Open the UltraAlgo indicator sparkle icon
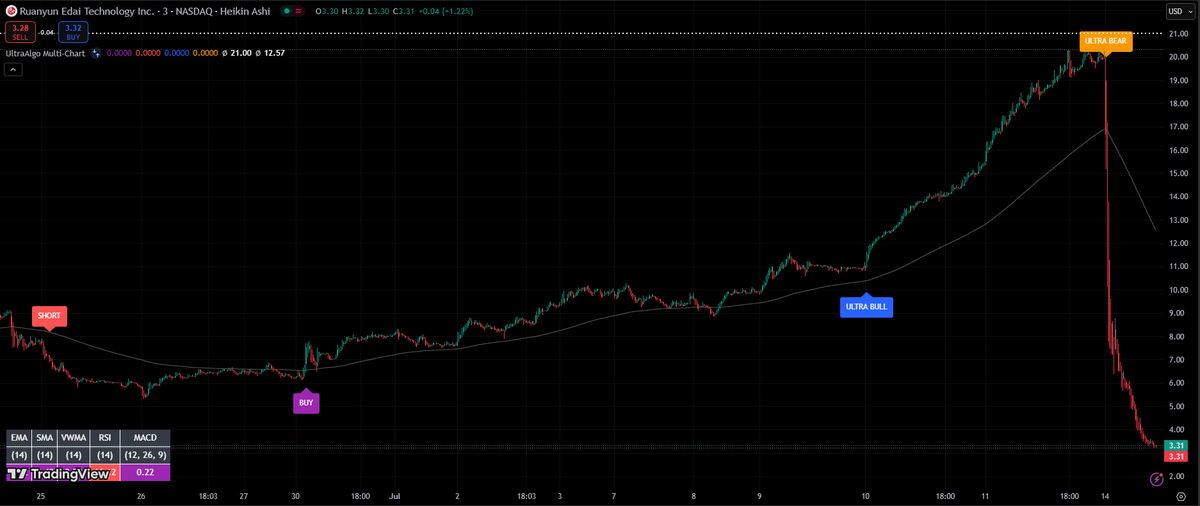This screenshot has width=1200, height=506. click(x=96, y=52)
